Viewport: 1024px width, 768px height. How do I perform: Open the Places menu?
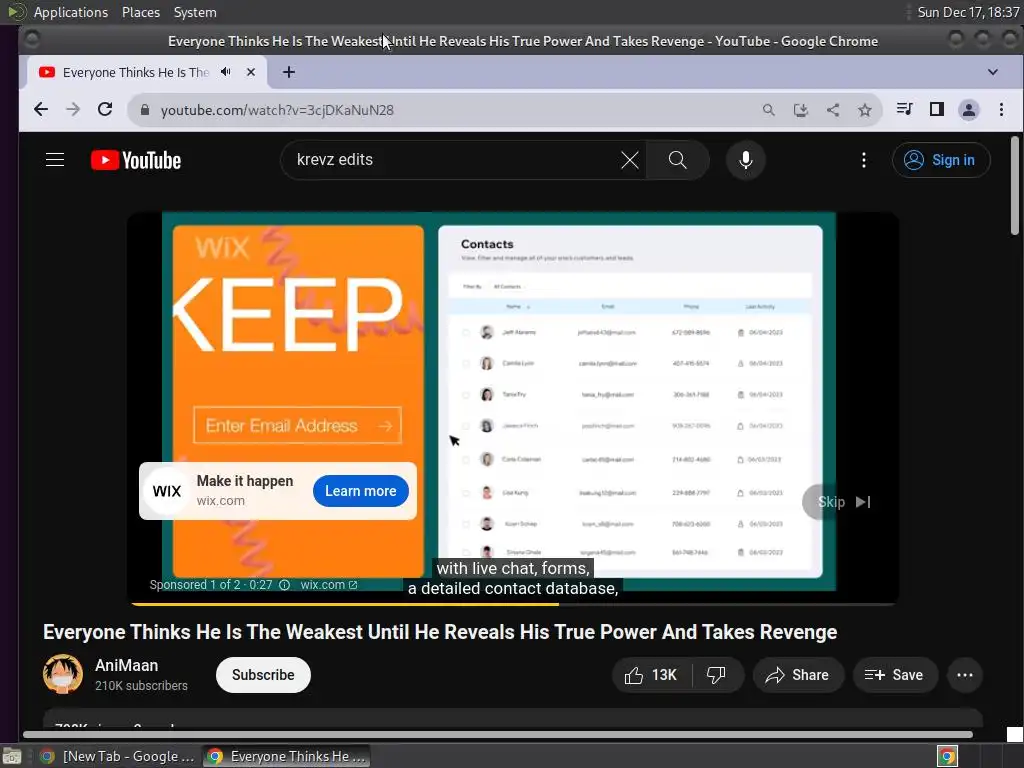point(141,12)
